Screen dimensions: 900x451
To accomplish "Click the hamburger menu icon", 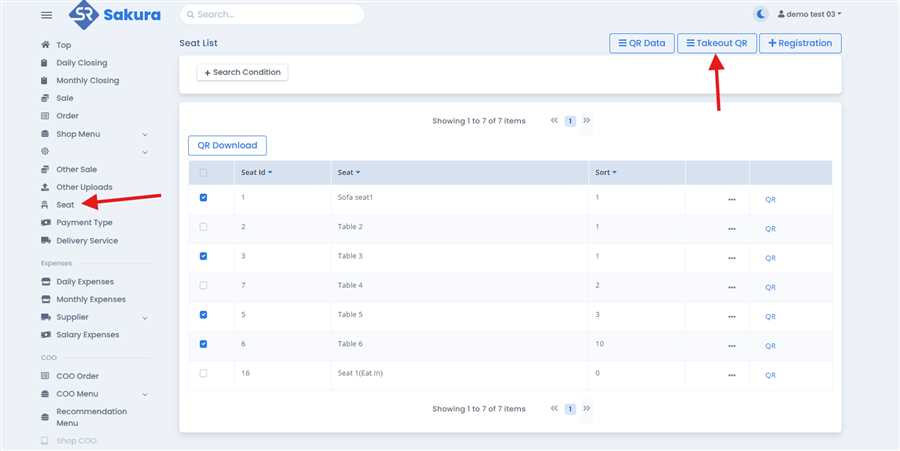I will click(46, 15).
